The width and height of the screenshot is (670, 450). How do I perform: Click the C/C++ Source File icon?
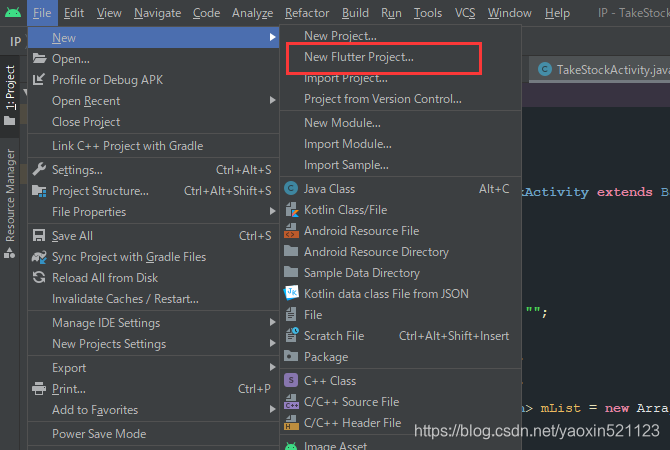pos(291,401)
